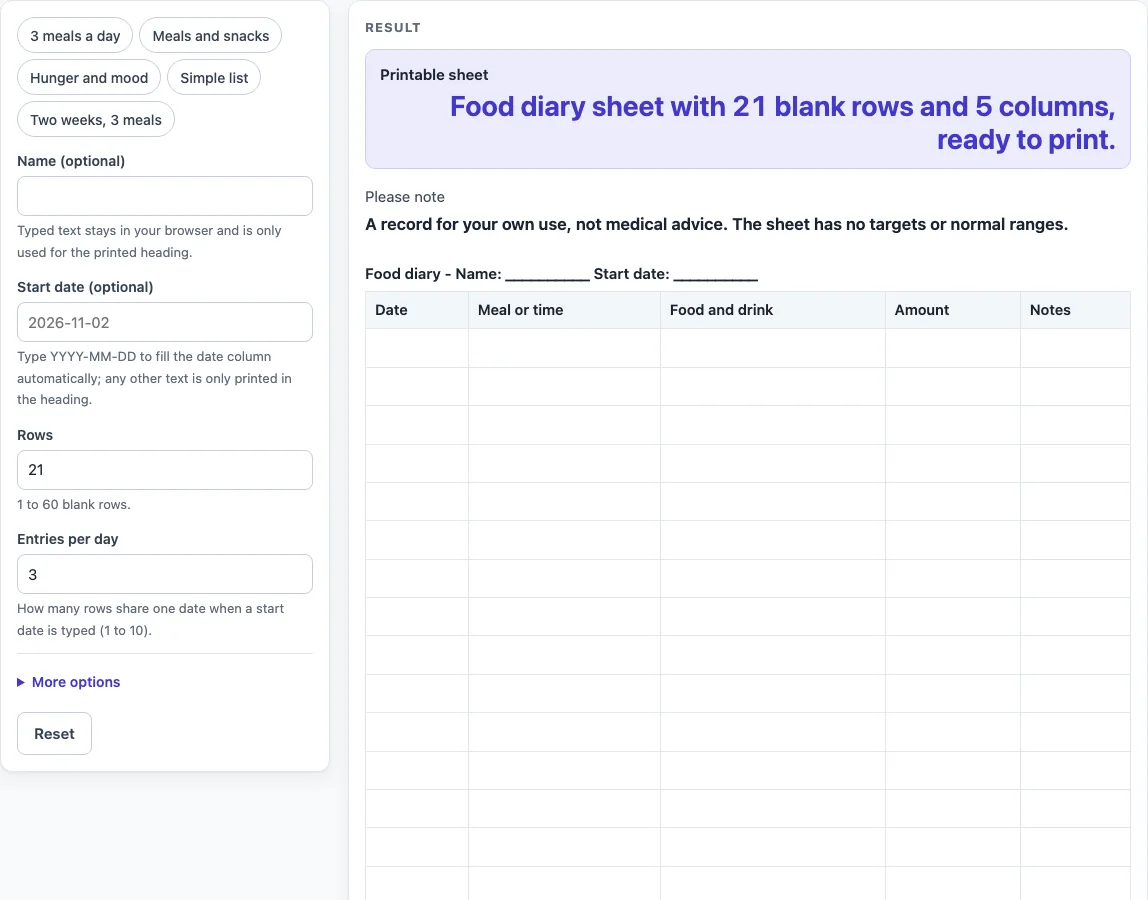
Task: Click the 'Notes' column header
Action: pyautogui.click(x=1076, y=310)
